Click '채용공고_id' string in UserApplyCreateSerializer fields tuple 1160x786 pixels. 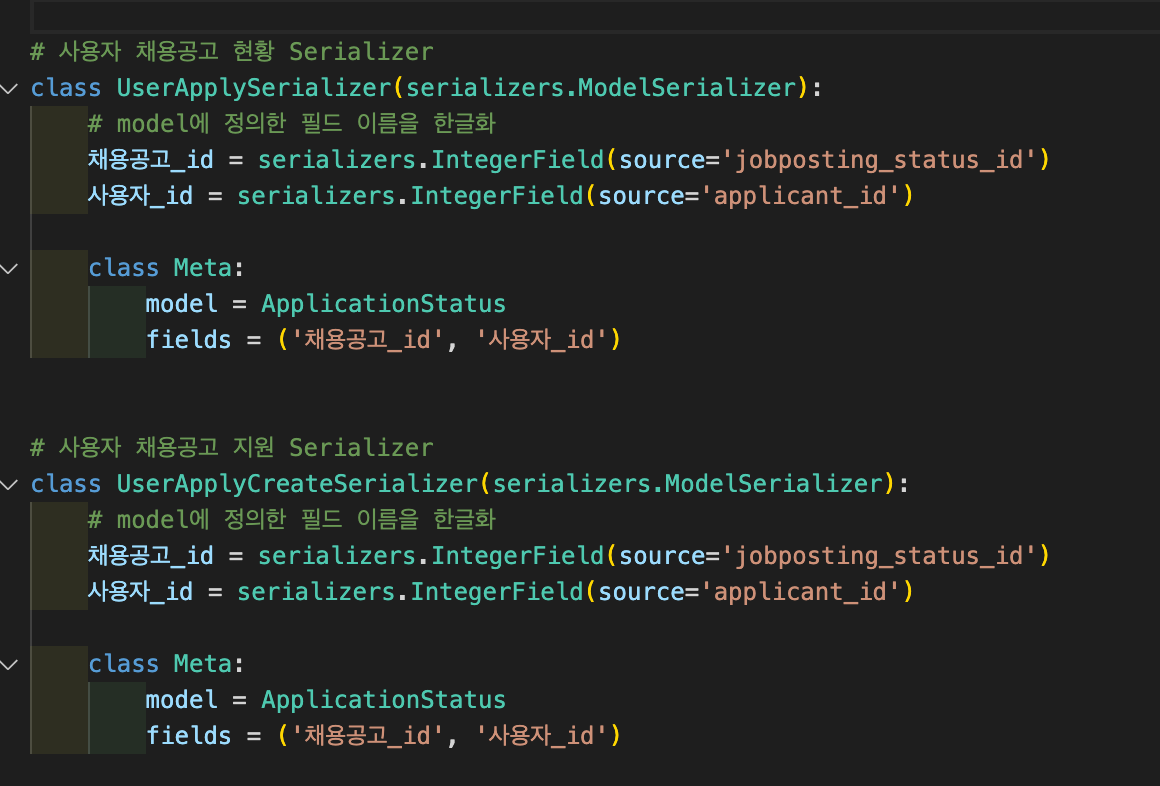click(368, 736)
